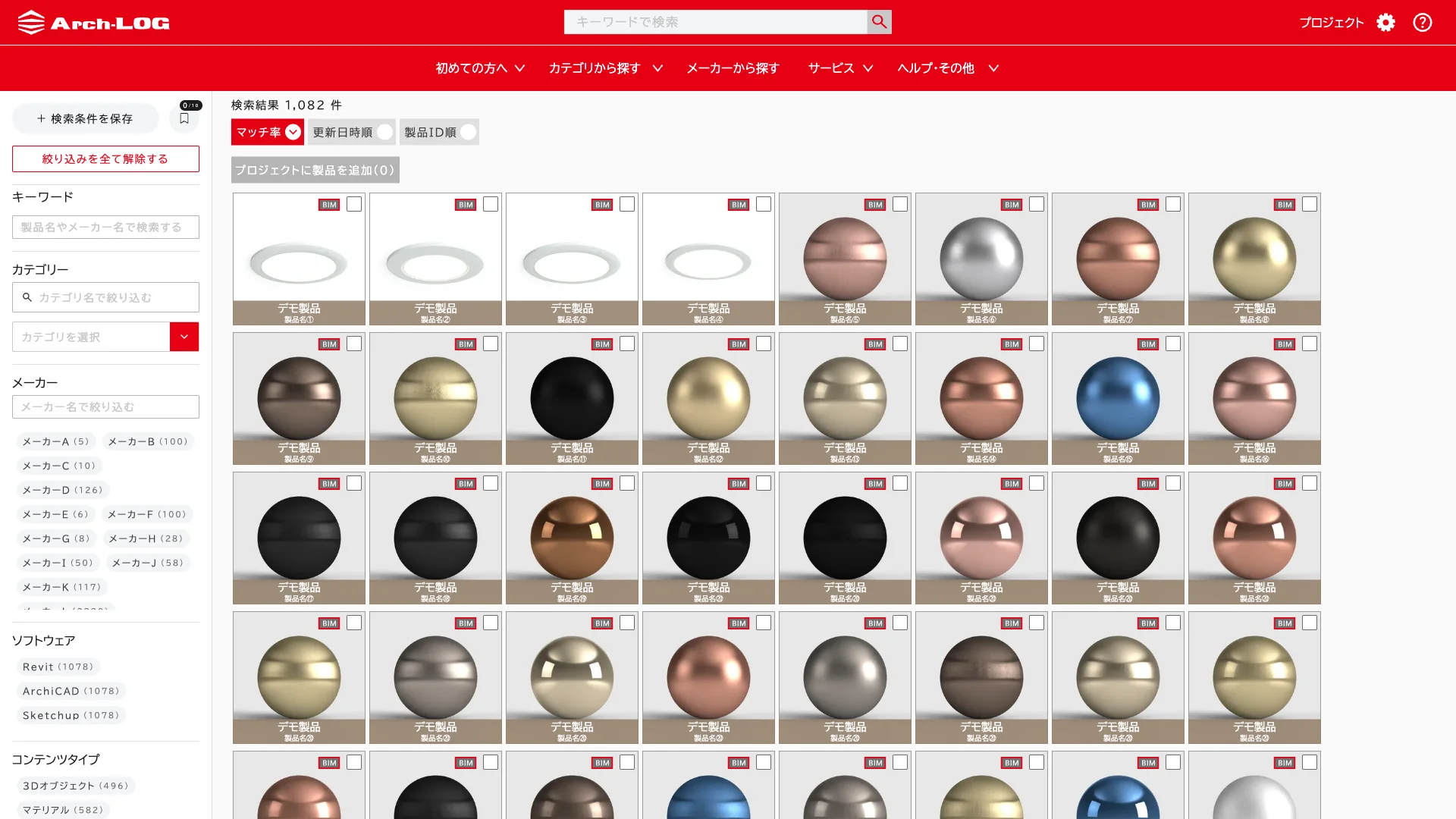1456x819 pixels.
Task: Open the gold sphere 製品名⑫ thumbnail
Action: pyautogui.click(x=708, y=398)
